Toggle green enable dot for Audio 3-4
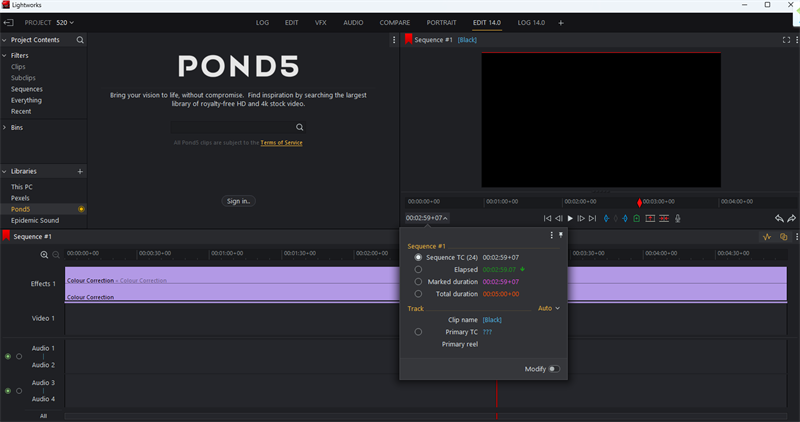Image resolution: width=800 pixels, height=422 pixels. (x=8, y=391)
